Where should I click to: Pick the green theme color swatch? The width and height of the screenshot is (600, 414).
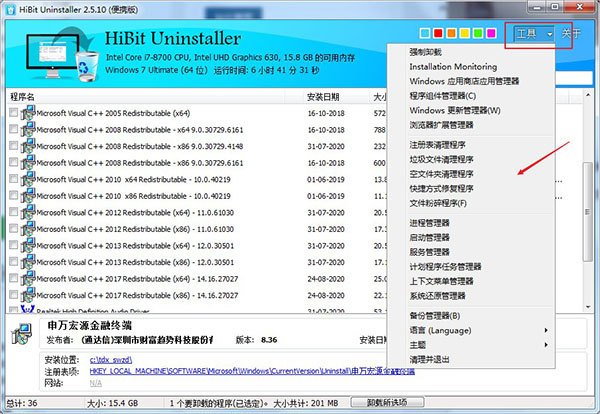[x=478, y=34]
